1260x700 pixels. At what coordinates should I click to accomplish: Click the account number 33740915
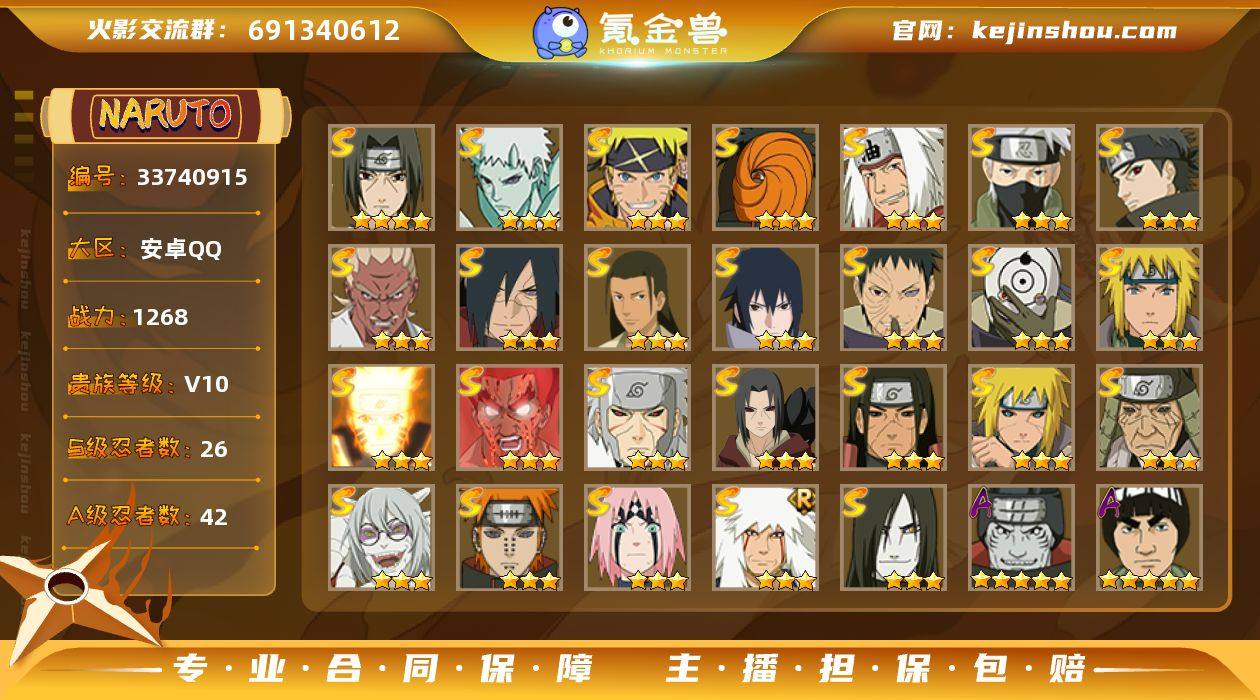tap(192, 178)
